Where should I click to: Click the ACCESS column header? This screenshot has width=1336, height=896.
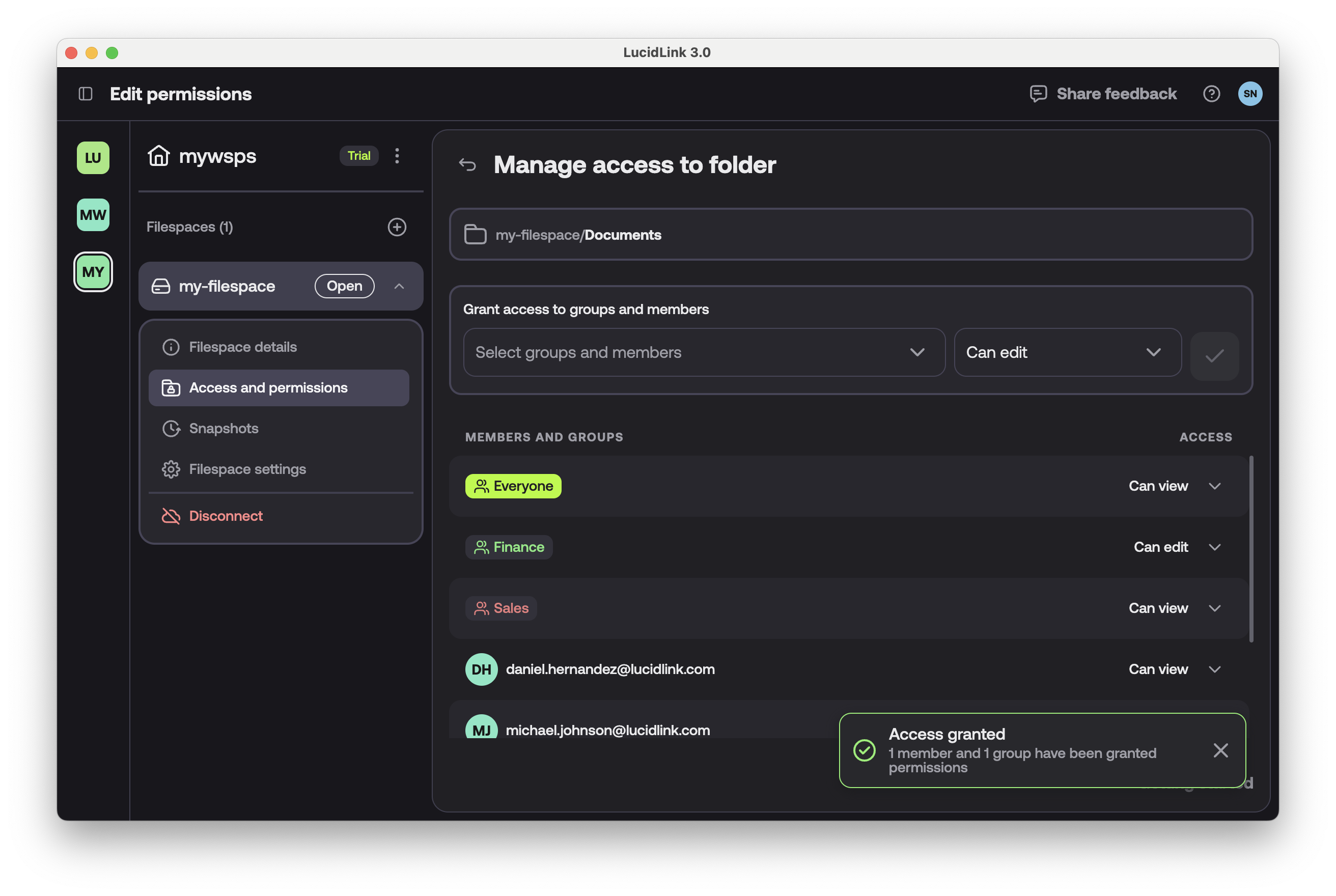pyautogui.click(x=1206, y=437)
